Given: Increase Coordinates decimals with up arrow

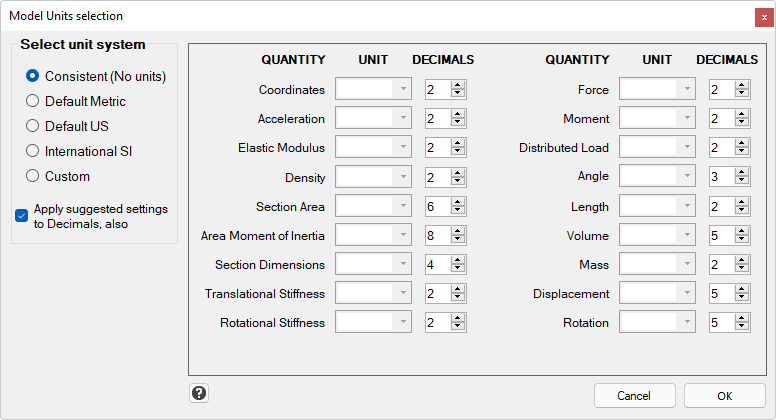Looking at the screenshot, I should (x=458, y=85).
